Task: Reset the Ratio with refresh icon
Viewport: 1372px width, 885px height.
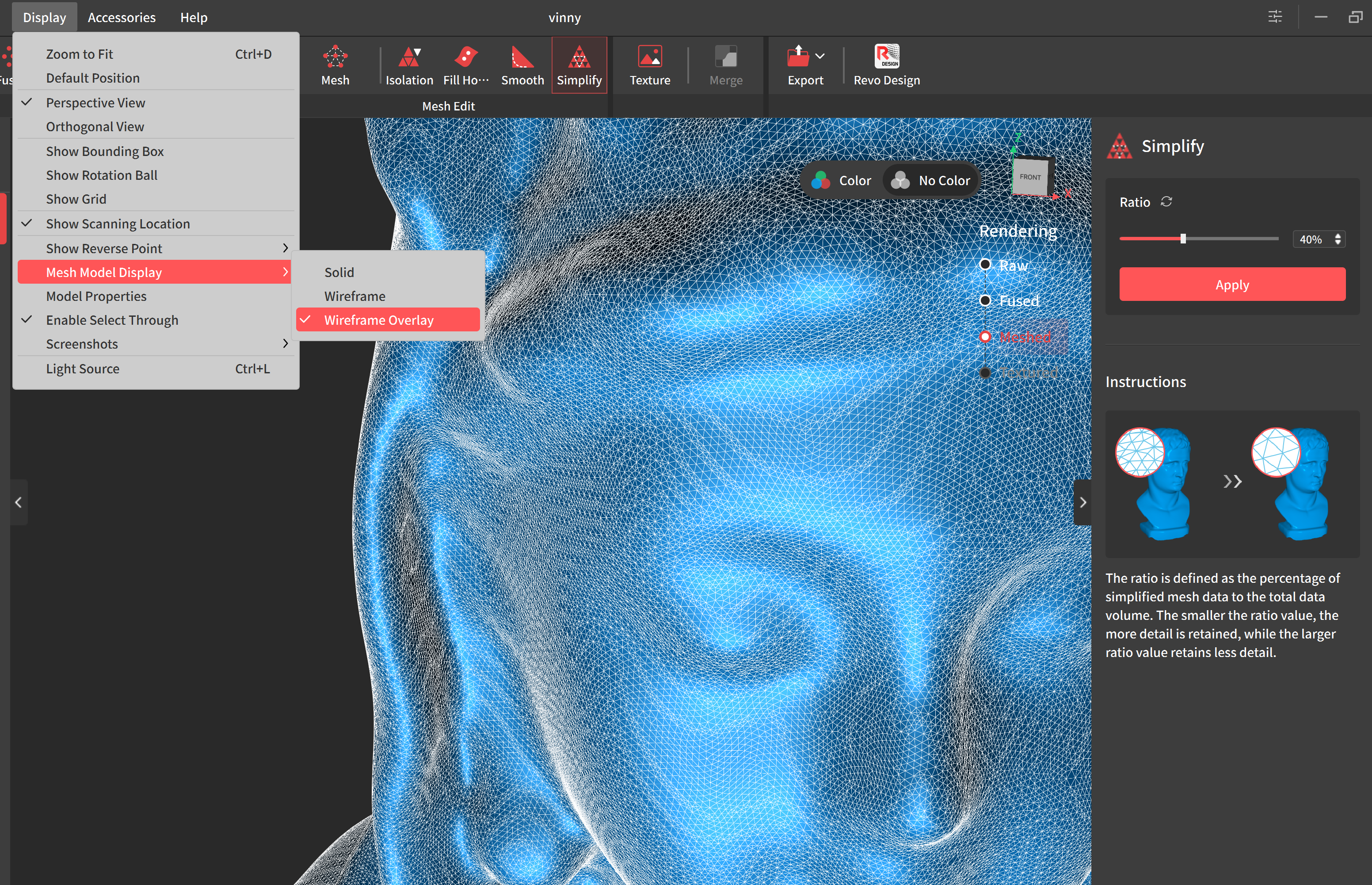Action: point(1166,202)
